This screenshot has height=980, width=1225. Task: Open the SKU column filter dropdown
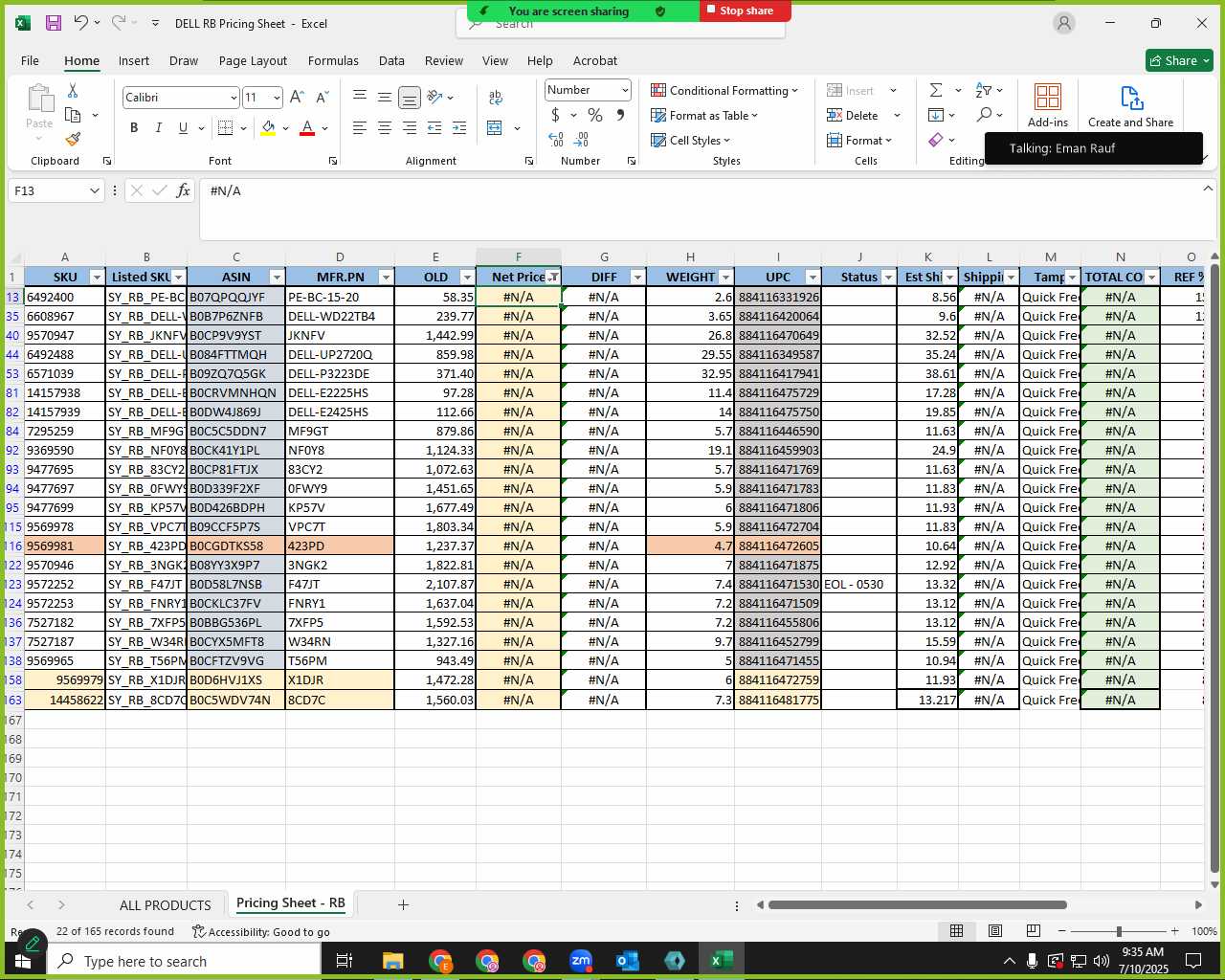(x=96, y=278)
